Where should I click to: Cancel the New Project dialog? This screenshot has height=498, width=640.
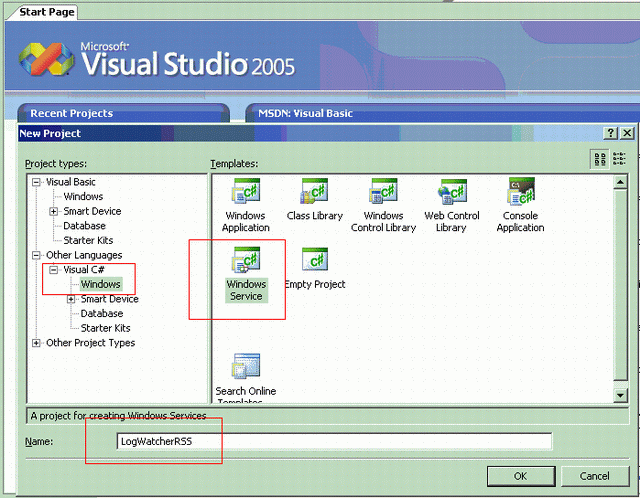[x=594, y=475]
